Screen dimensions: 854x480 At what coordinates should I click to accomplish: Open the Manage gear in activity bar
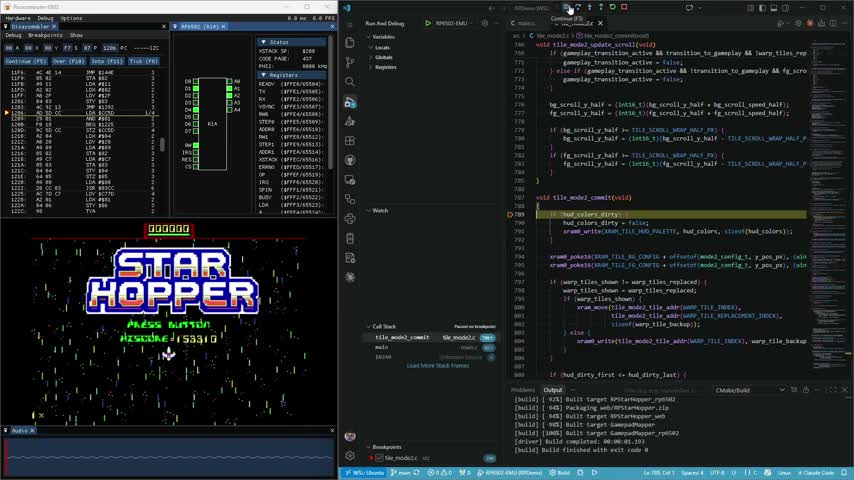tap(350, 455)
